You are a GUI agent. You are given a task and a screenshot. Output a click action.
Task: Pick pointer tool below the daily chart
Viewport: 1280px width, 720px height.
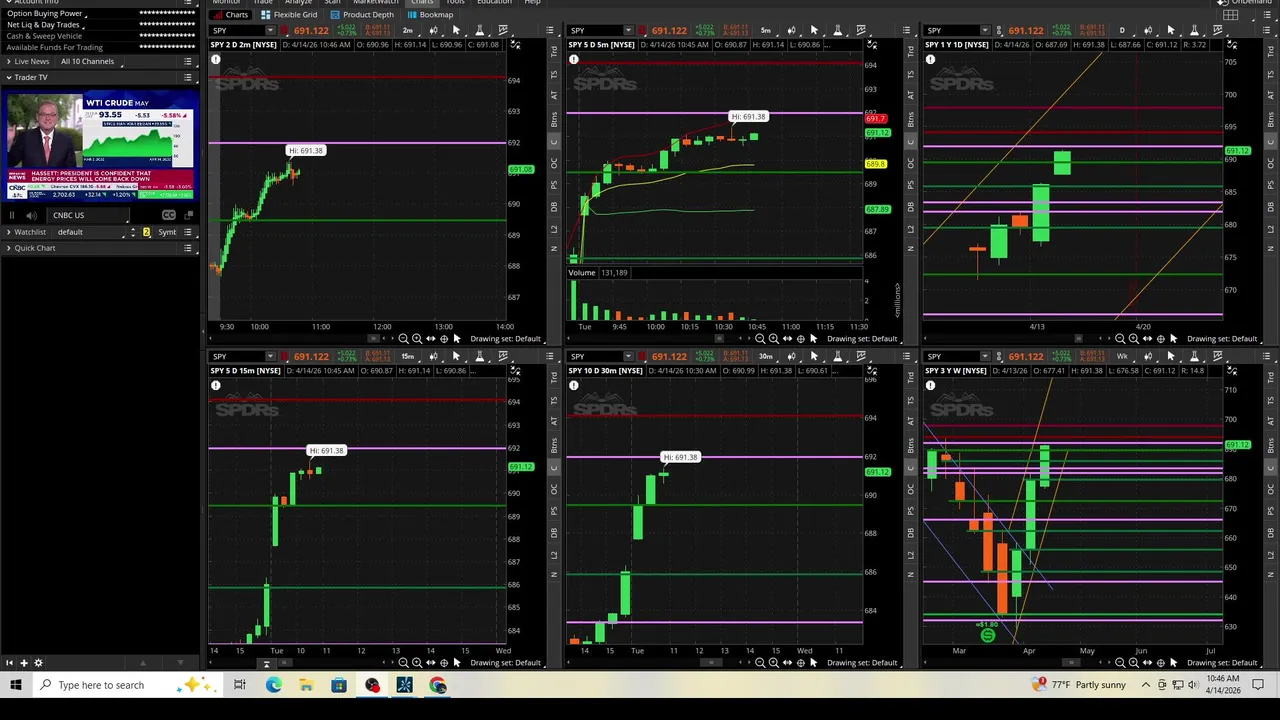[1173, 338]
